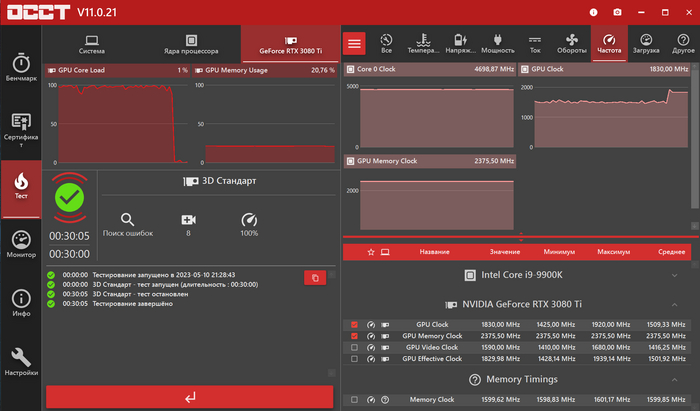Viewport: 700px width, 411px height.
Task: Open the Монитор sidebar section
Action: pos(21,245)
